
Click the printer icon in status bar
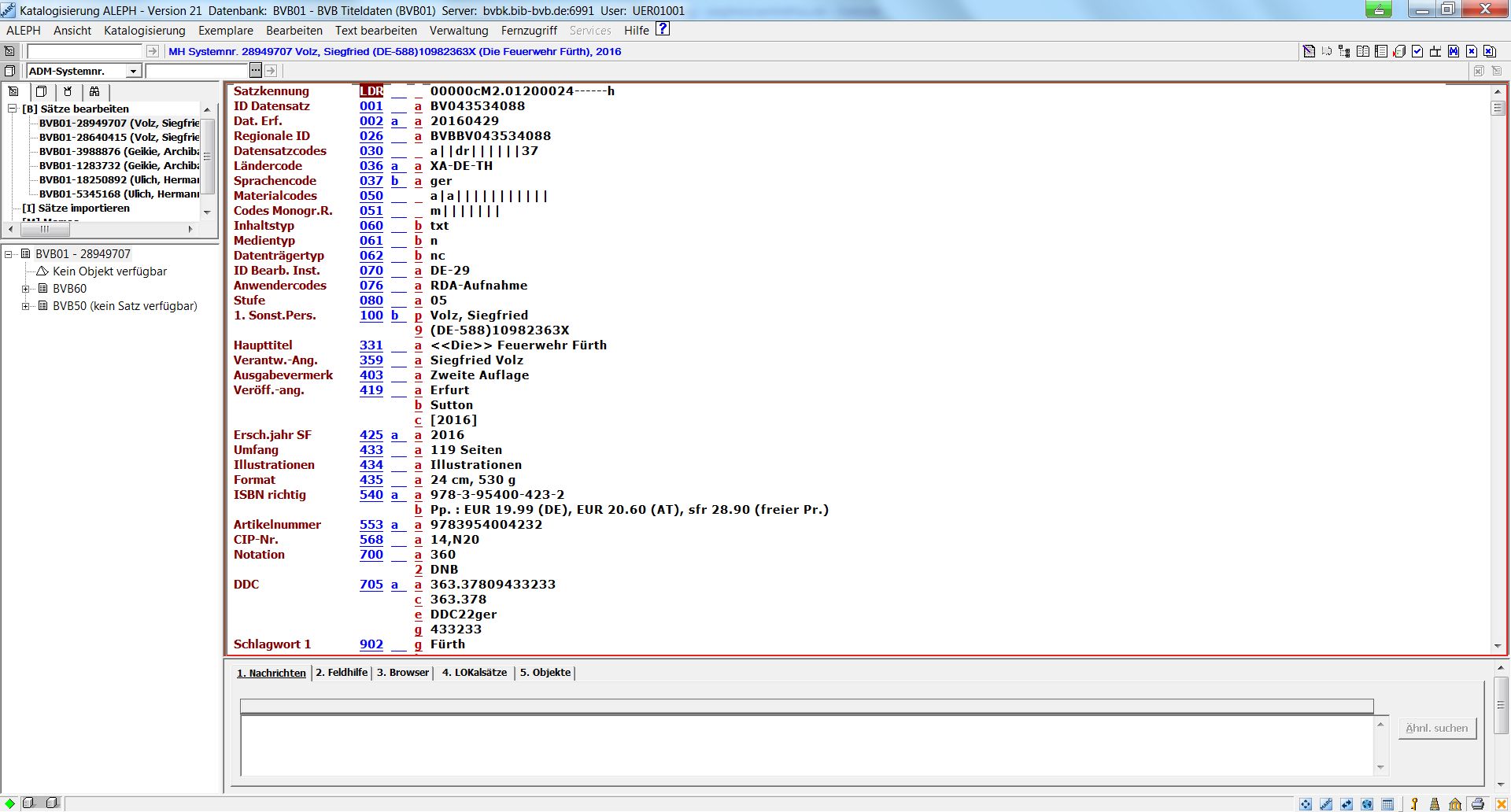1477,803
